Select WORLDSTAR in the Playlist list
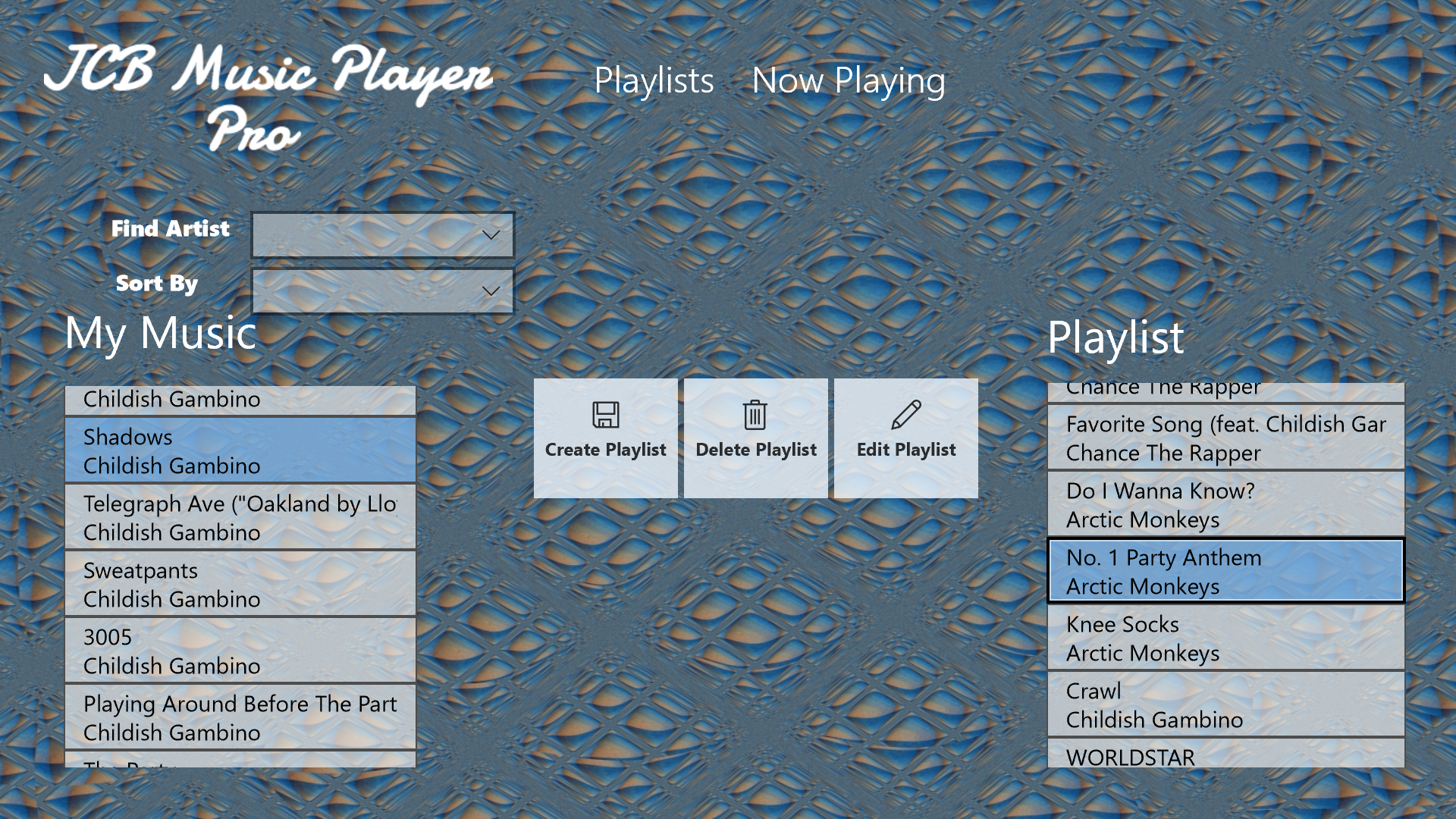The height and width of the screenshot is (819, 1456). coord(1225,754)
